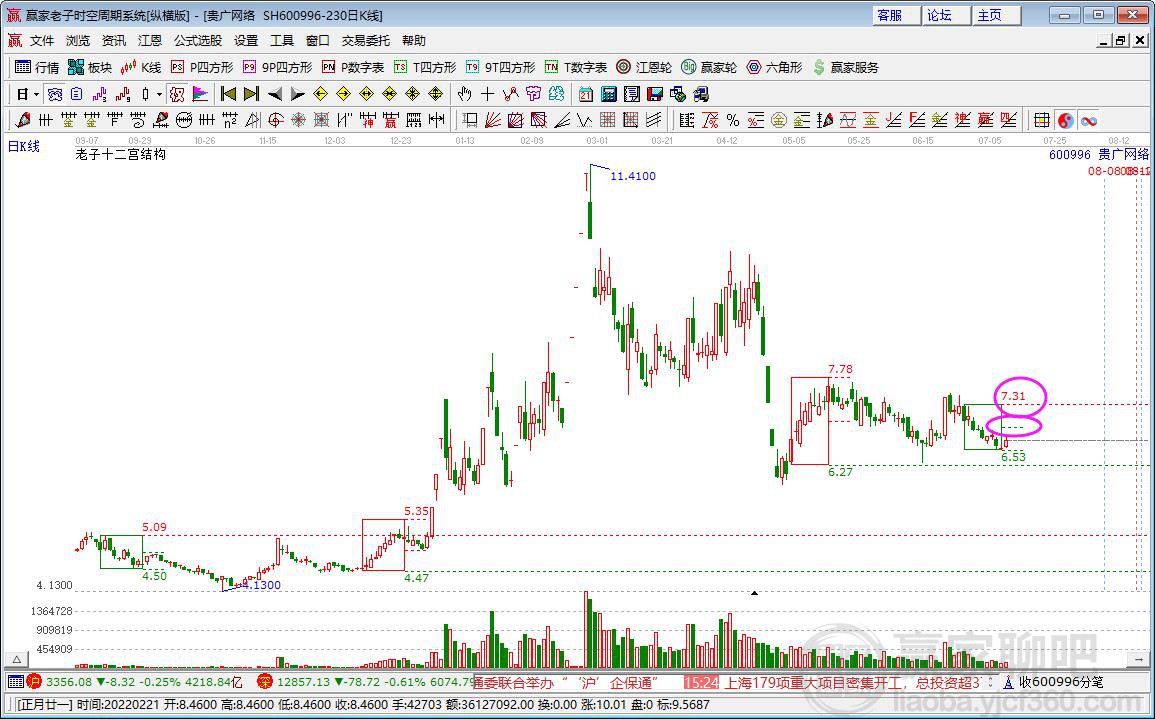This screenshot has width=1155, height=719.
Task: Select the red 神 line tool
Action: [x=368, y=120]
